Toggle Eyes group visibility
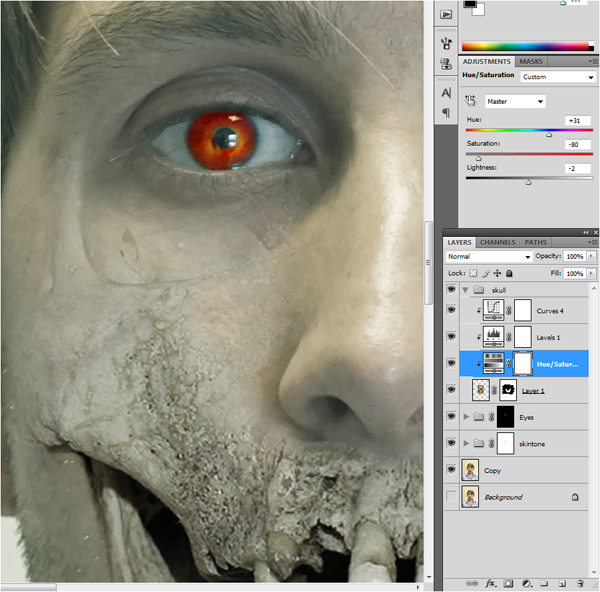The image size is (600, 592). point(451,416)
